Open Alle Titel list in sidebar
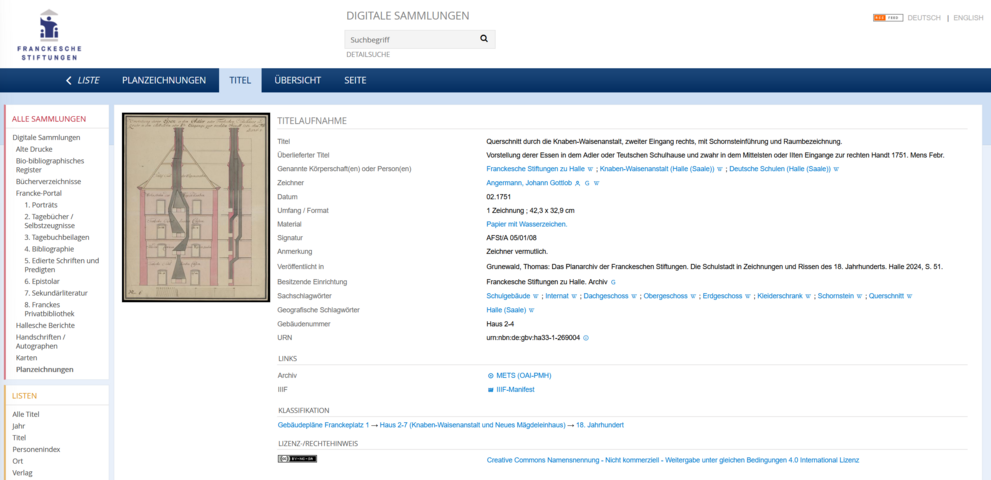This screenshot has width=991, height=480. click(26, 414)
